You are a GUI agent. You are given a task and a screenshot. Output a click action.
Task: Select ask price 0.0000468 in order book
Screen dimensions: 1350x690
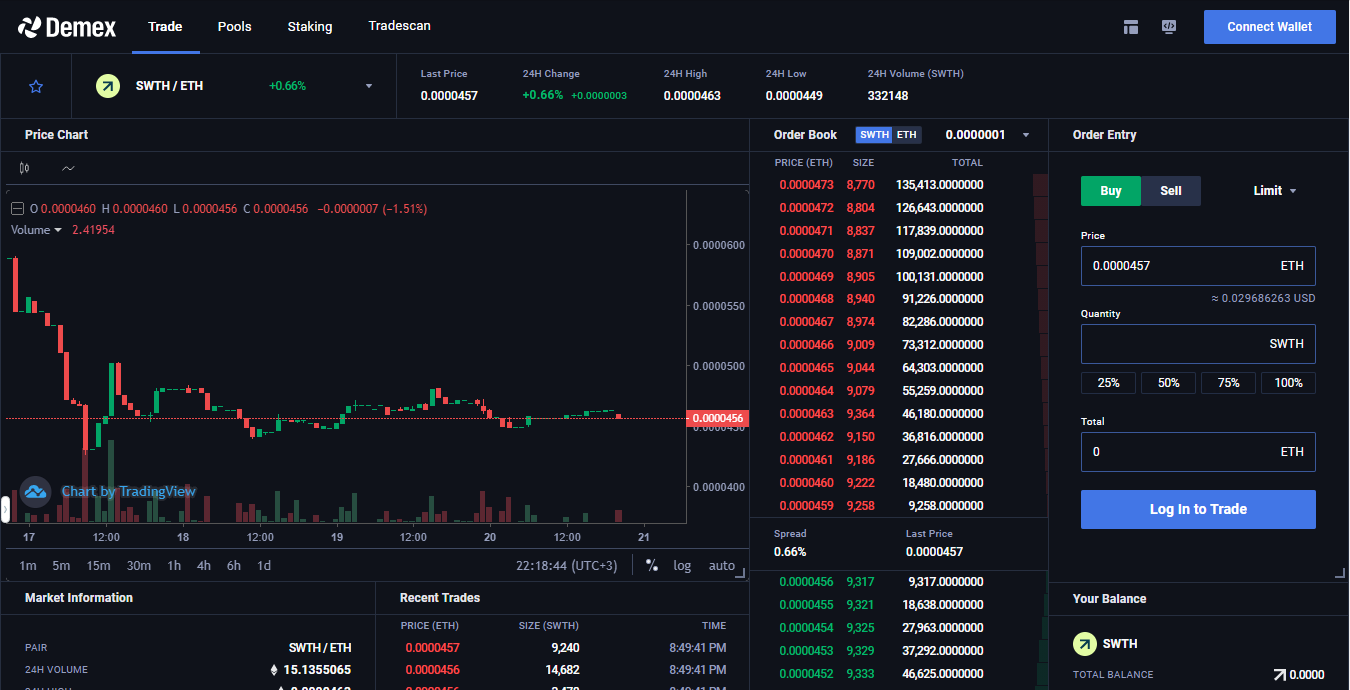click(x=806, y=299)
